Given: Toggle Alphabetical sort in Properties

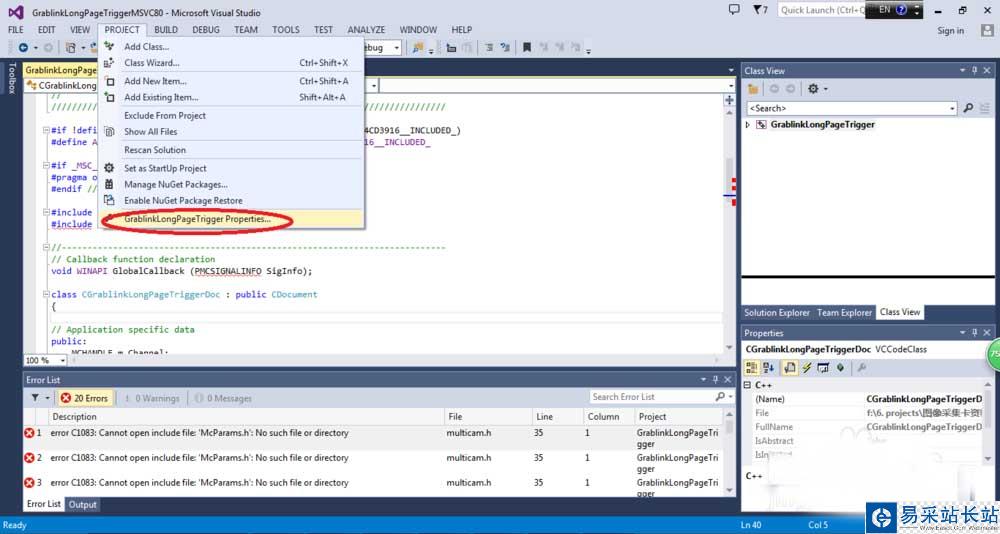Looking at the screenshot, I should [x=768, y=367].
